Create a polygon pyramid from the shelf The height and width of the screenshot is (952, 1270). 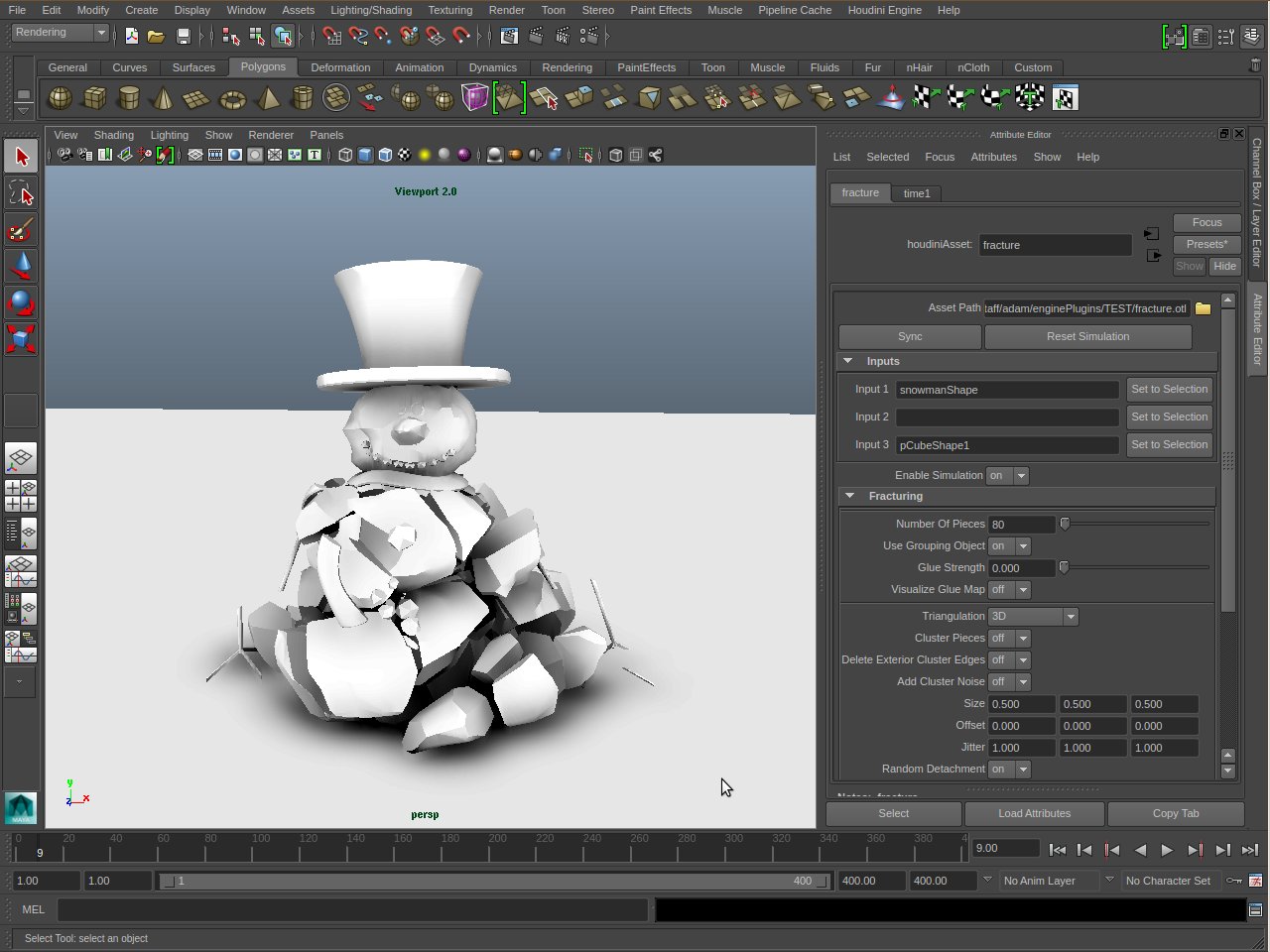point(268,98)
